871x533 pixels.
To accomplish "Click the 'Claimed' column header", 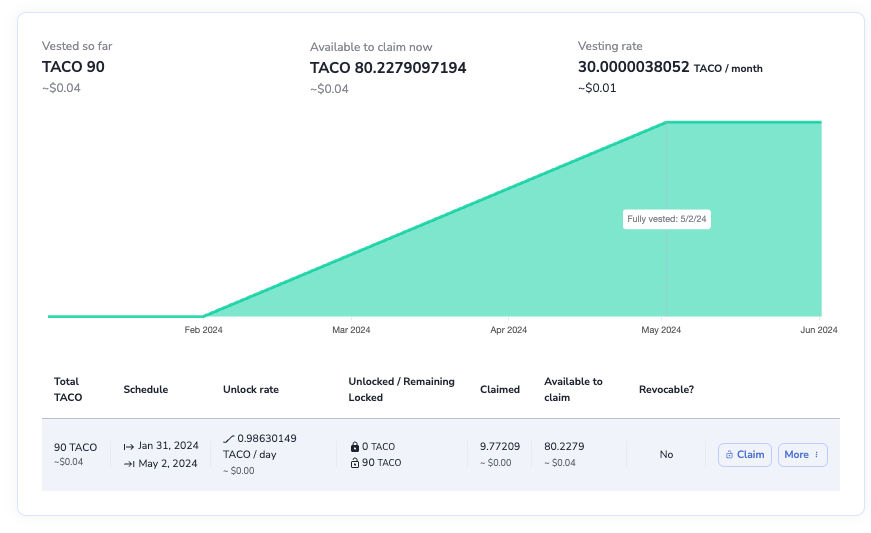I will (500, 389).
